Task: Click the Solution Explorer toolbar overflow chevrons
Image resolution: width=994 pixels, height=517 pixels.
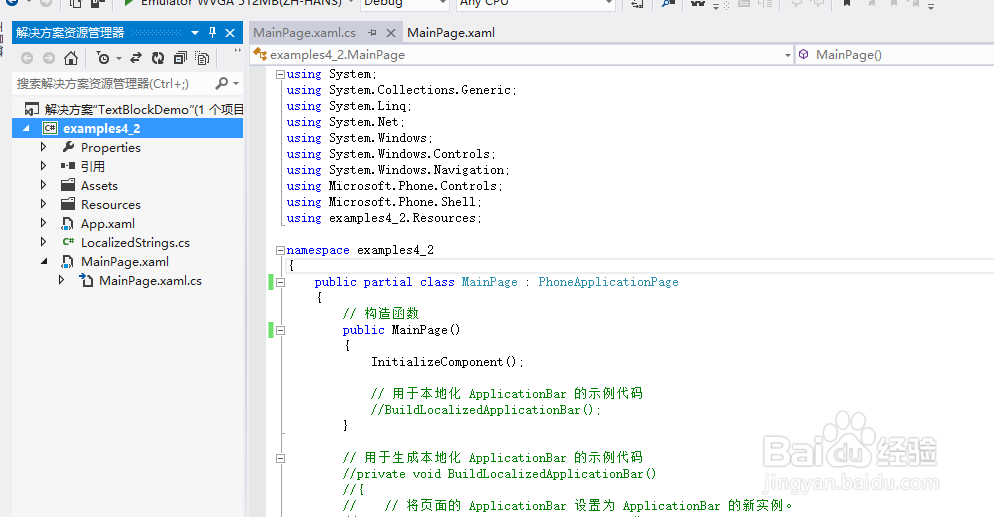Action: pyautogui.click(x=238, y=51)
